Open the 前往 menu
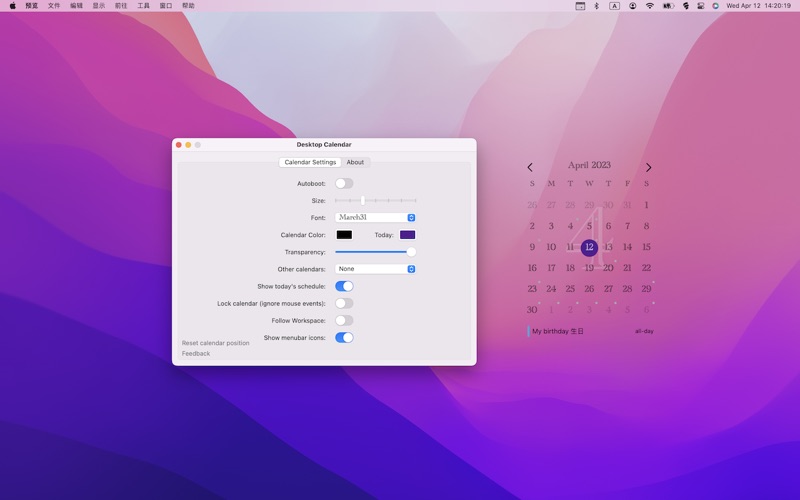The image size is (800, 500). [121, 6]
